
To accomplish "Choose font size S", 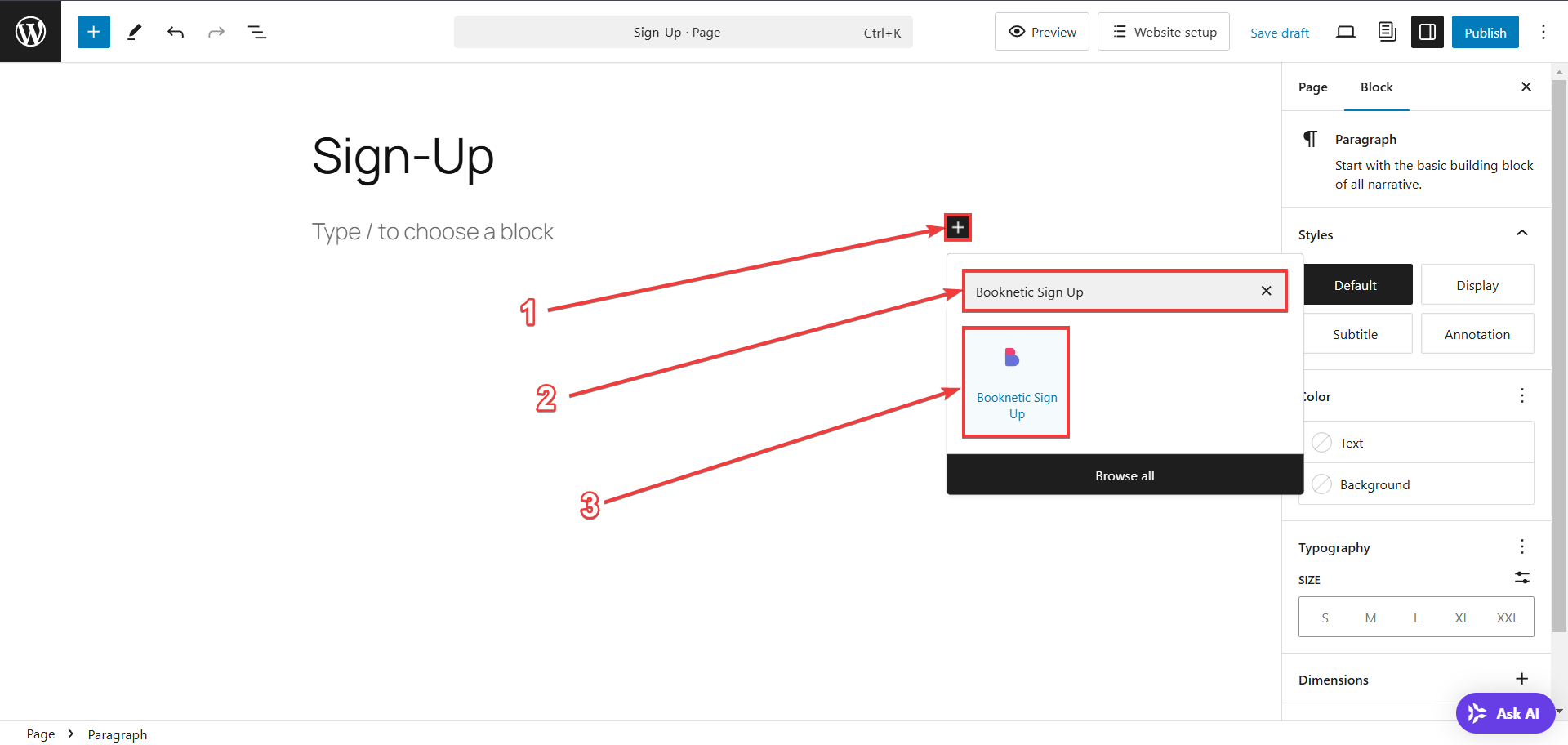I will (1325, 618).
